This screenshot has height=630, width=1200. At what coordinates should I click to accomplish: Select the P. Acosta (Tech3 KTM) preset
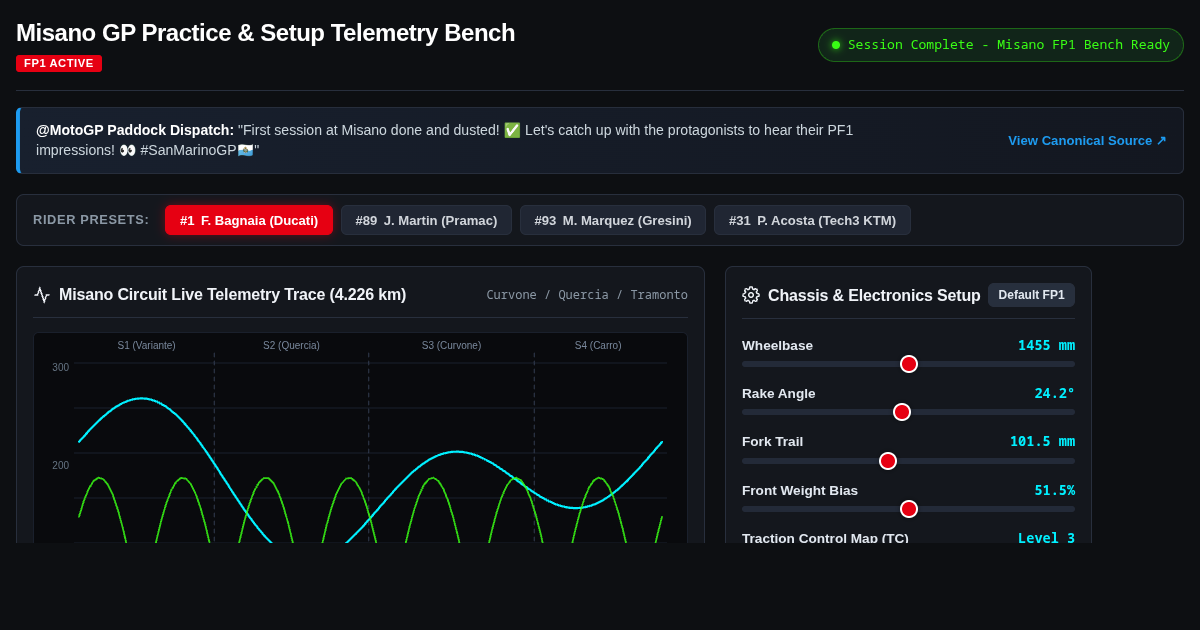pyautogui.click(x=812, y=220)
